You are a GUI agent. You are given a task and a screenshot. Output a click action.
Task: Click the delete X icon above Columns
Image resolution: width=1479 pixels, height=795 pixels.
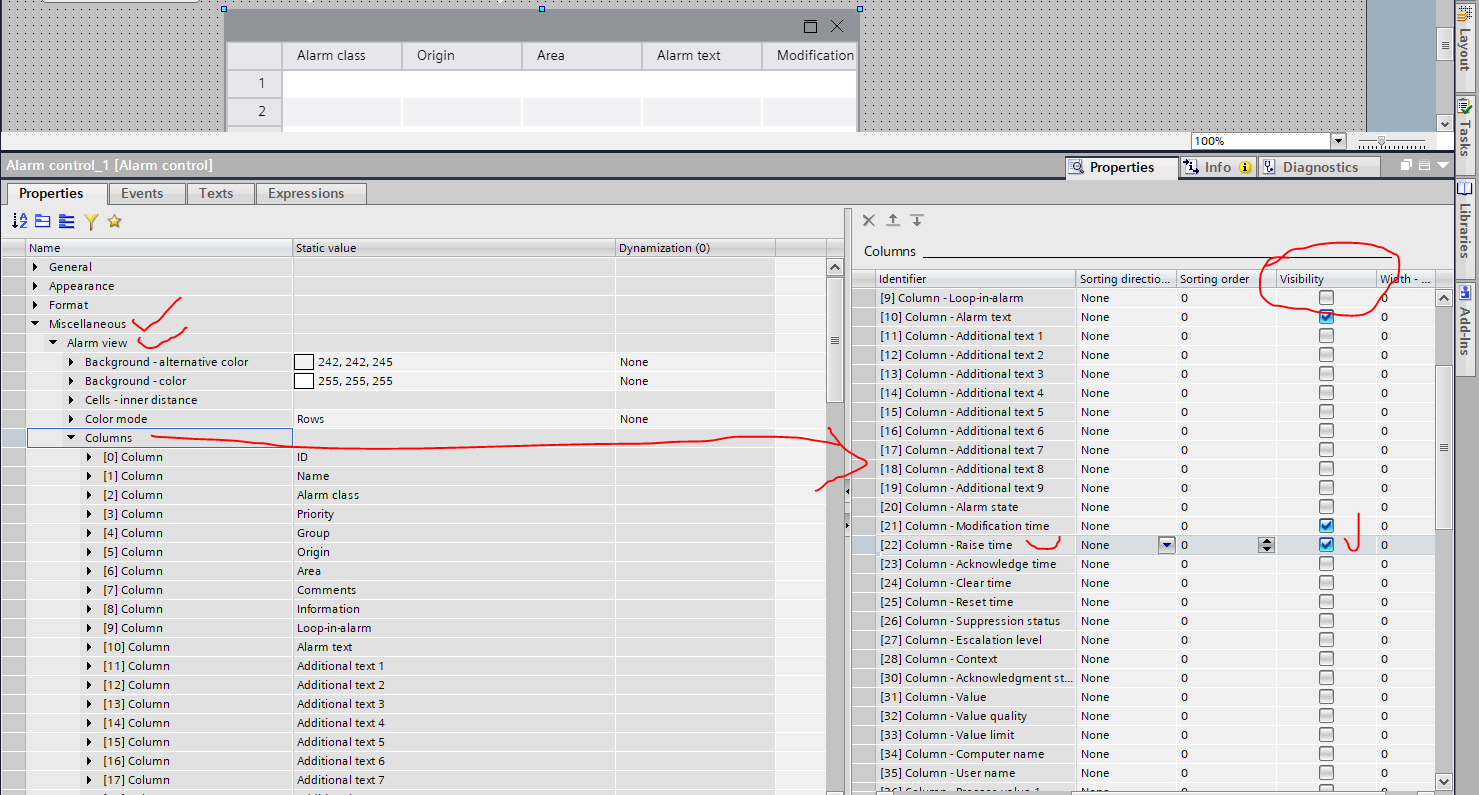pos(868,220)
